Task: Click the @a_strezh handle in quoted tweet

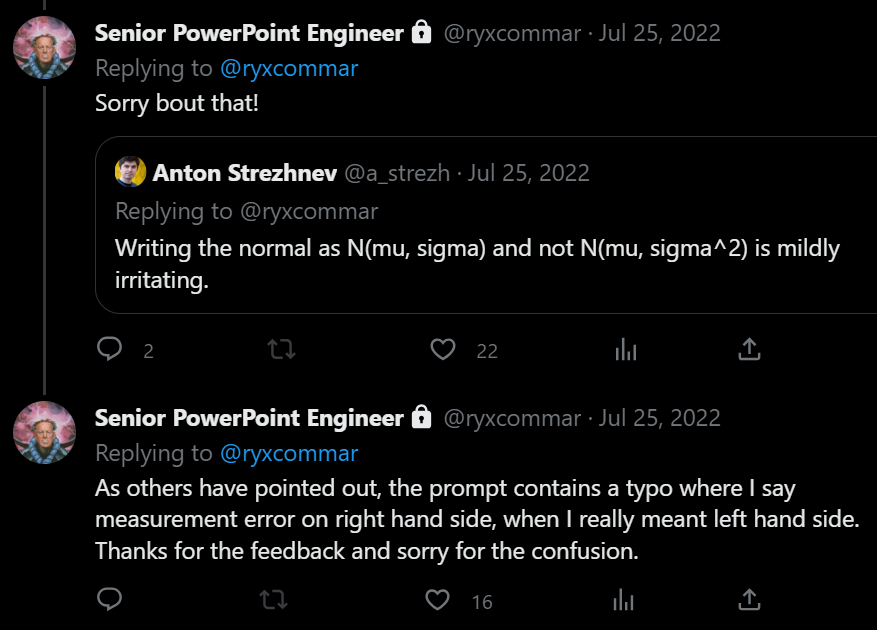Action: click(x=397, y=173)
